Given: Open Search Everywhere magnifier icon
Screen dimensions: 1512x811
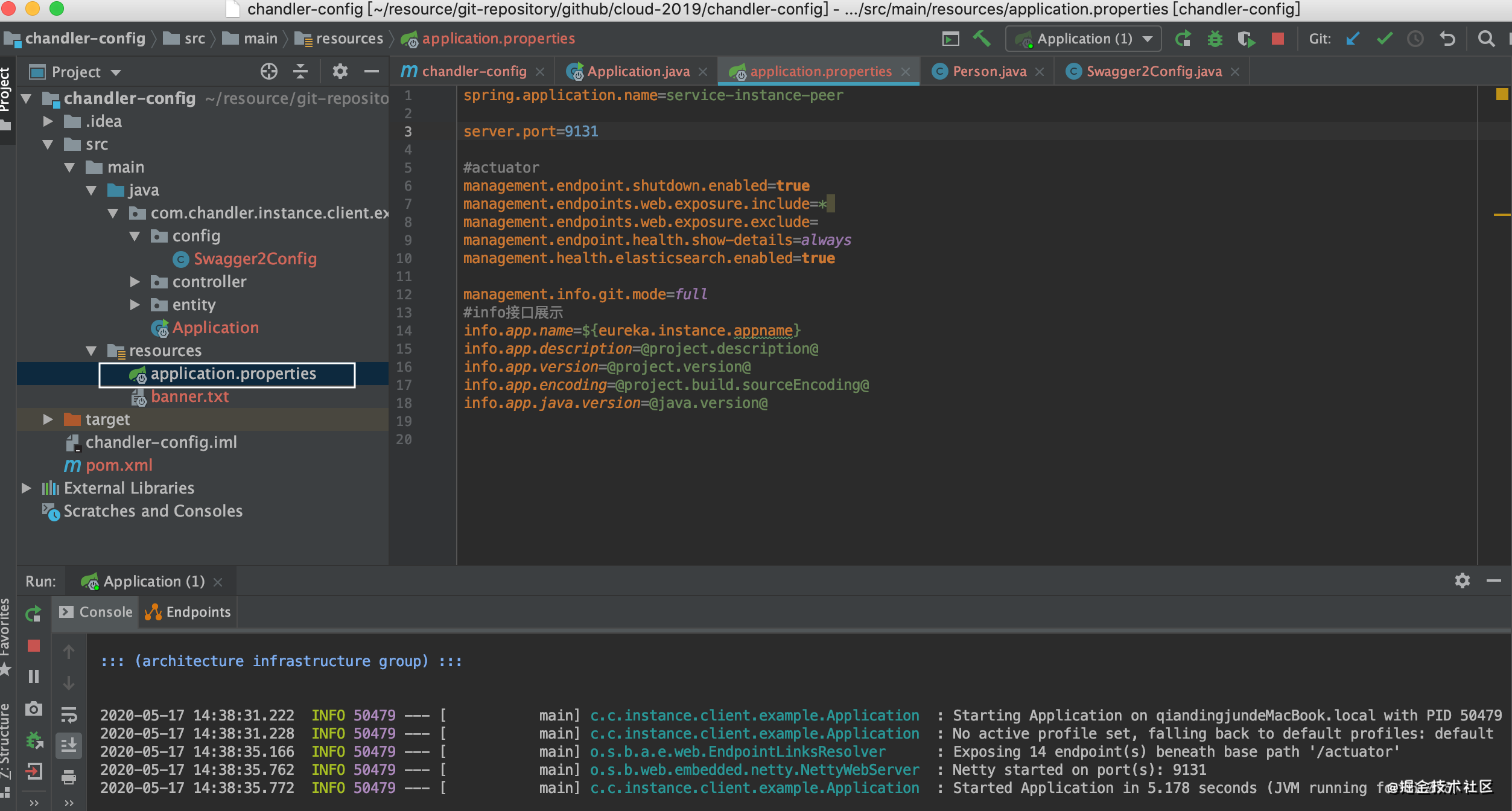Looking at the screenshot, I should click(x=1486, y=39).
